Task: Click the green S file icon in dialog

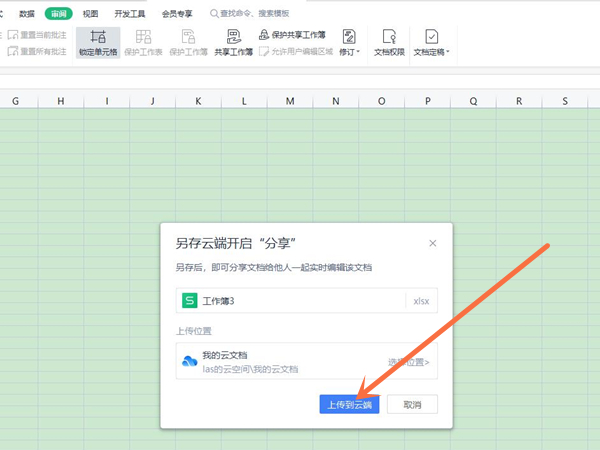Action: 188,300
